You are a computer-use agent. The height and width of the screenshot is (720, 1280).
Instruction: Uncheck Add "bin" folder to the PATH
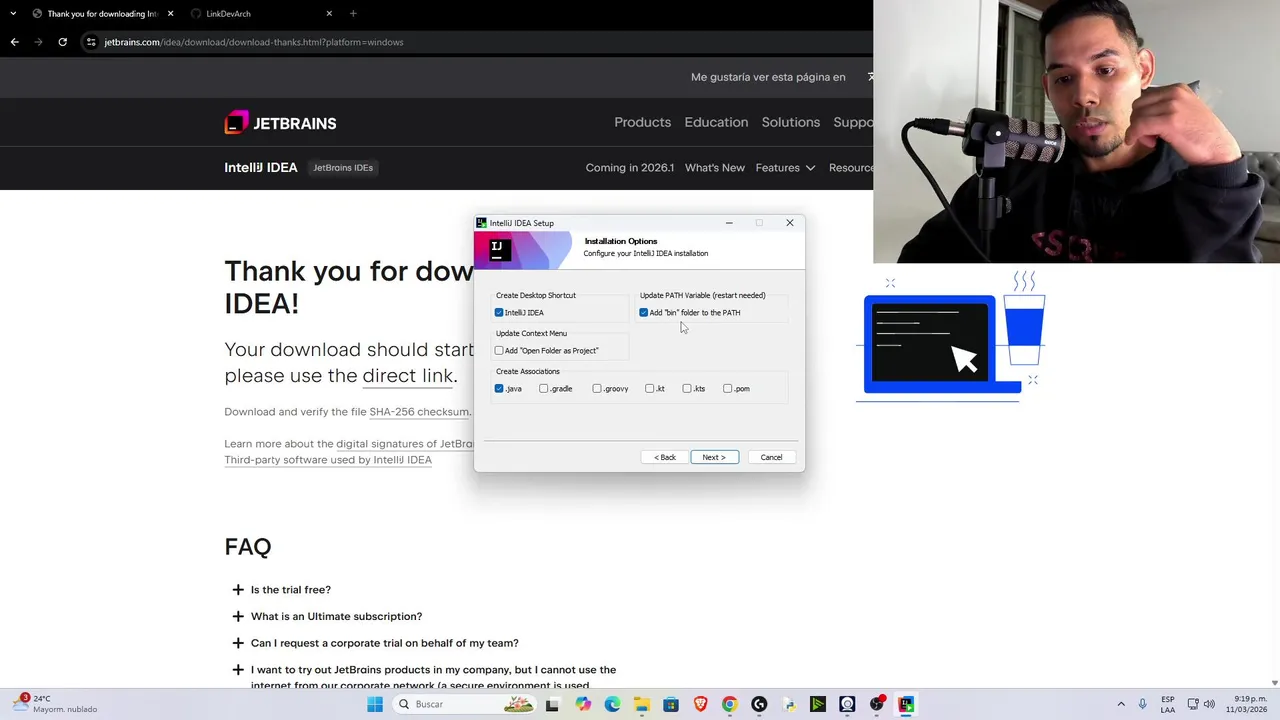644,313
